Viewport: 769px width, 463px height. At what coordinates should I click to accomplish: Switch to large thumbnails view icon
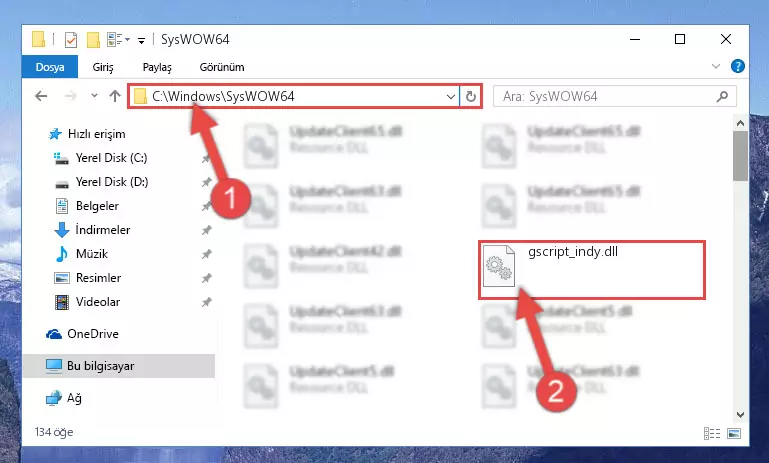(x=734, y=434)
